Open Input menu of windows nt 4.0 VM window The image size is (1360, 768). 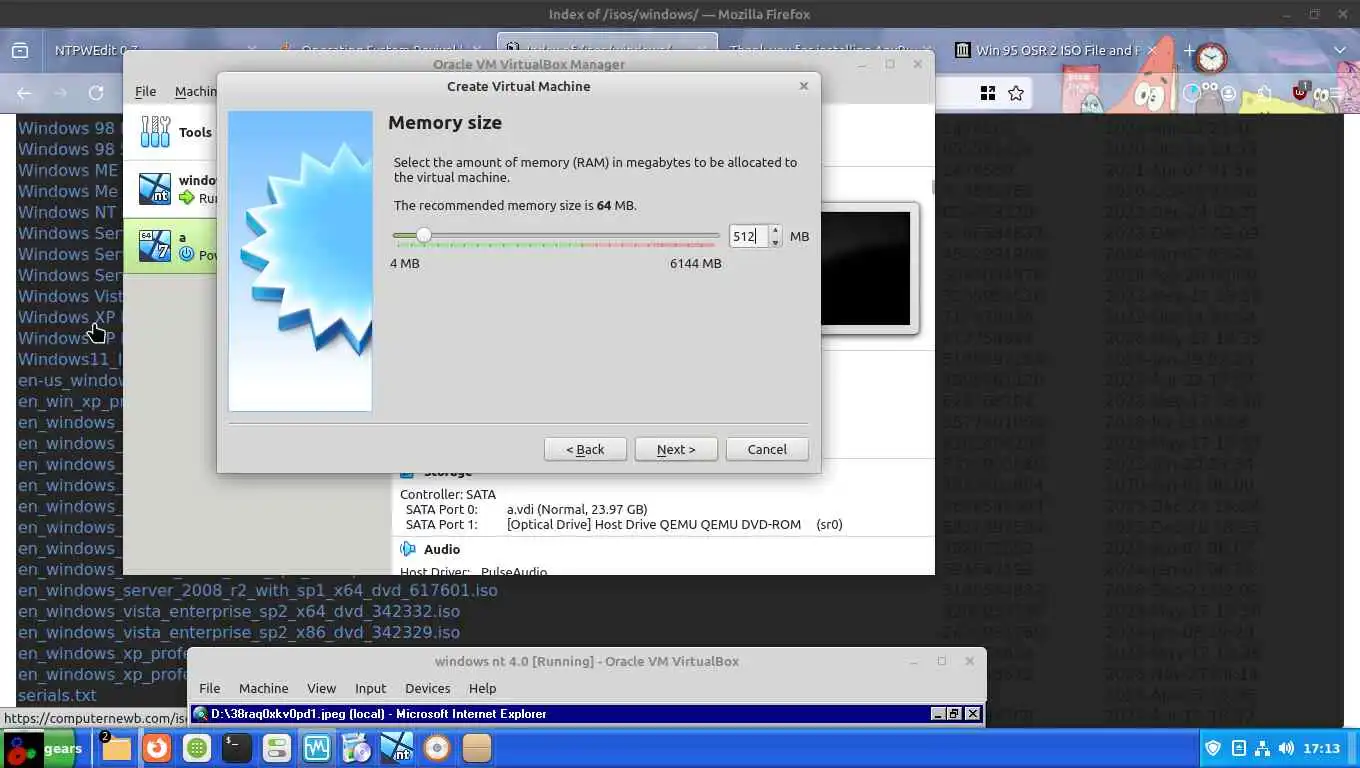coord(370,688)
